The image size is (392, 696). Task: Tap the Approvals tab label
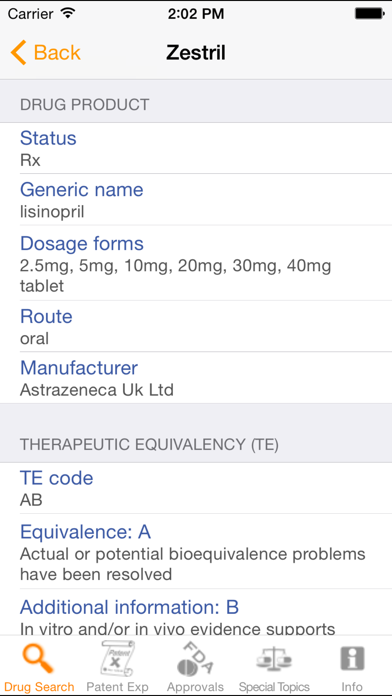point(195,687)
